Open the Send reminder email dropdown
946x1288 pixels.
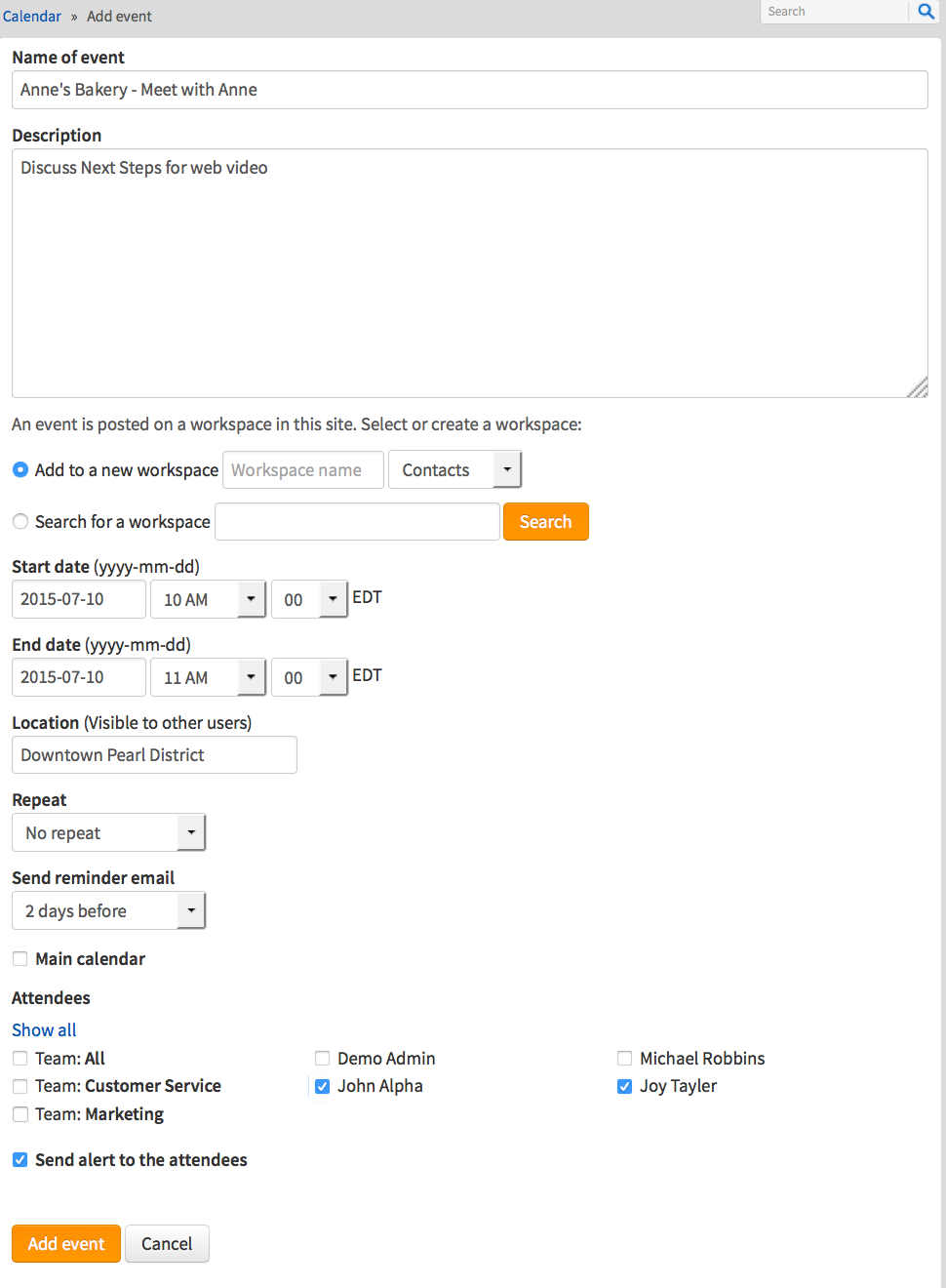point(108,910)
